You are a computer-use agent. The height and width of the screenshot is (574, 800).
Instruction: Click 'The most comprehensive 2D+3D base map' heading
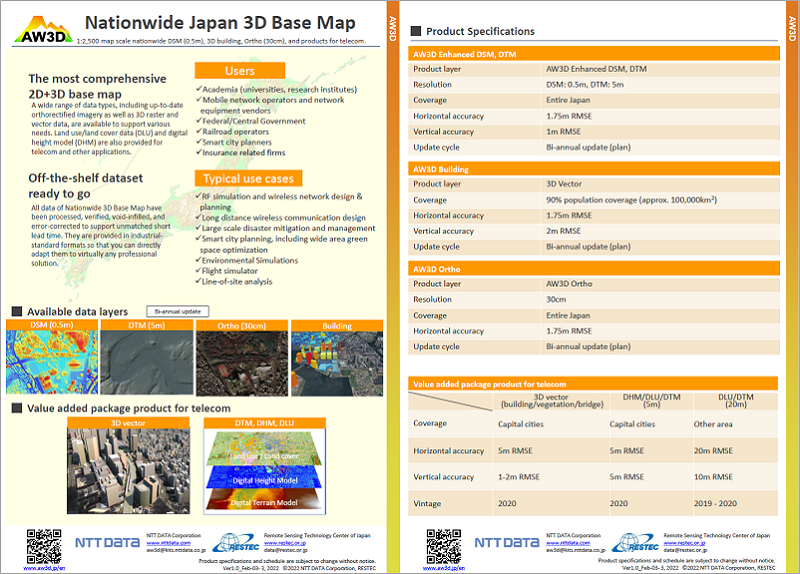(x=97, y=86)
